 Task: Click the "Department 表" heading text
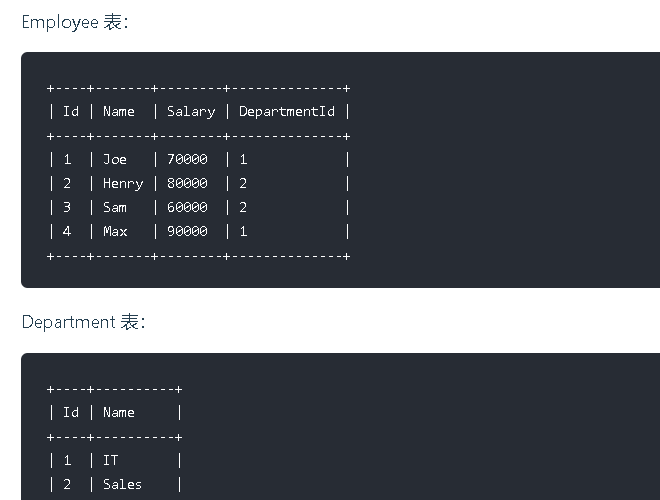pyautogui.click(x=83, y=322)
